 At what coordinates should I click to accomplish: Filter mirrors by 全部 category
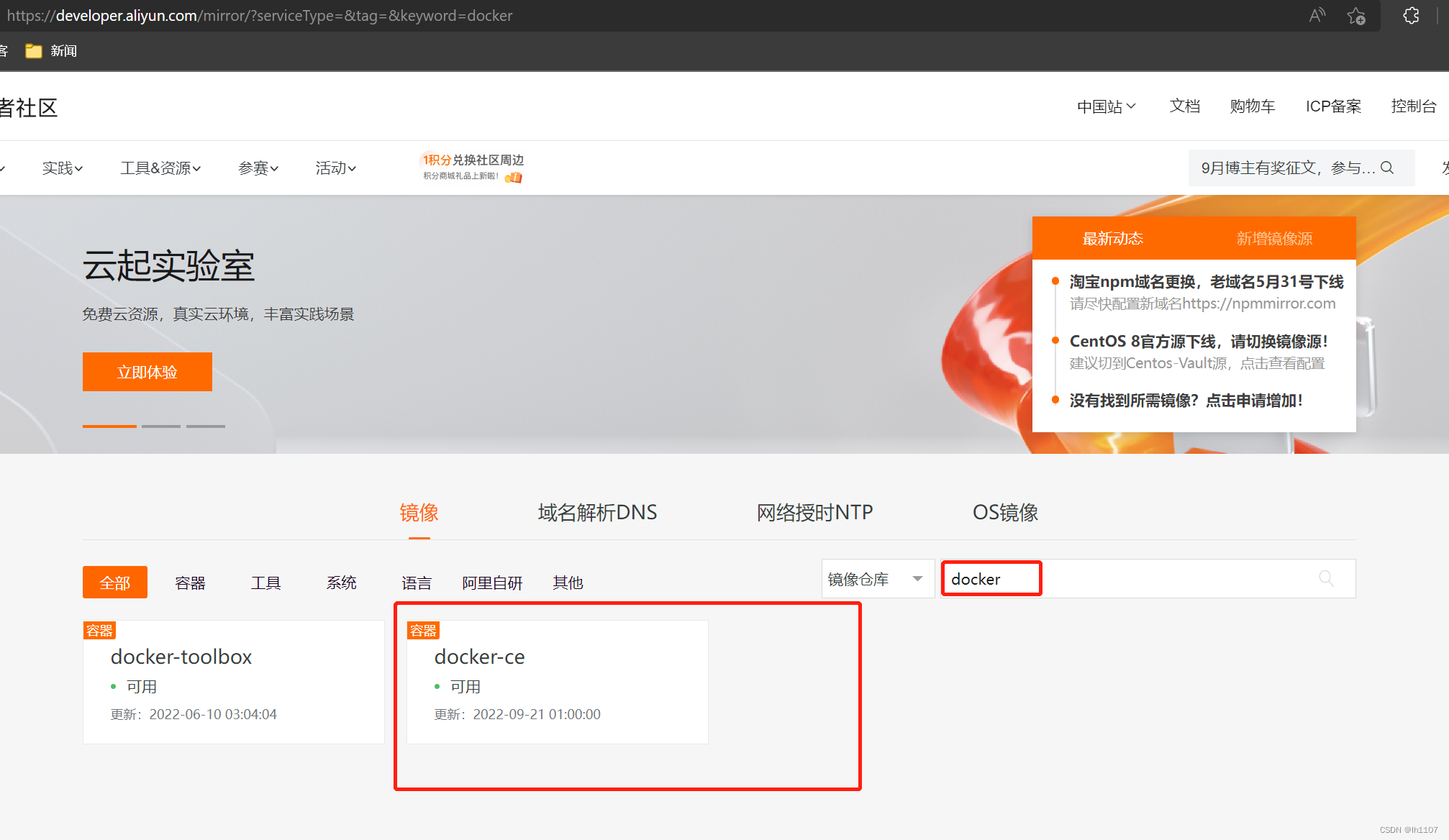(115, 582)
